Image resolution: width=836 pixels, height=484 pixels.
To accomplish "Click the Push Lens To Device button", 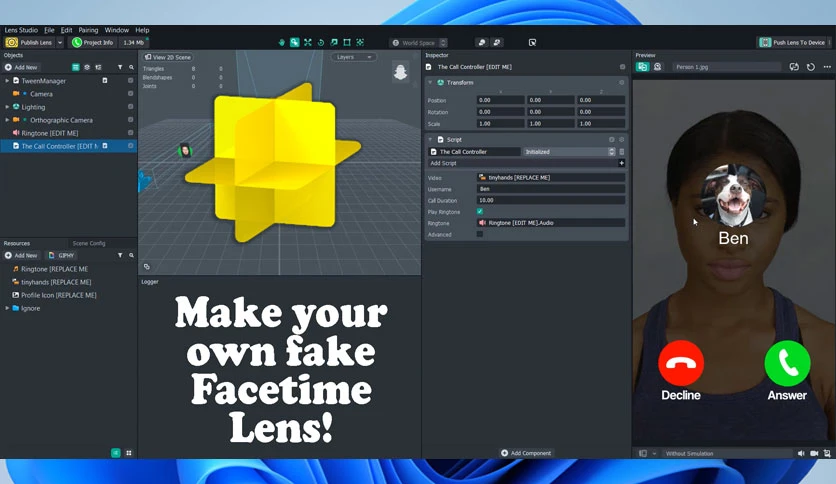I will click(x=792, y=43).
